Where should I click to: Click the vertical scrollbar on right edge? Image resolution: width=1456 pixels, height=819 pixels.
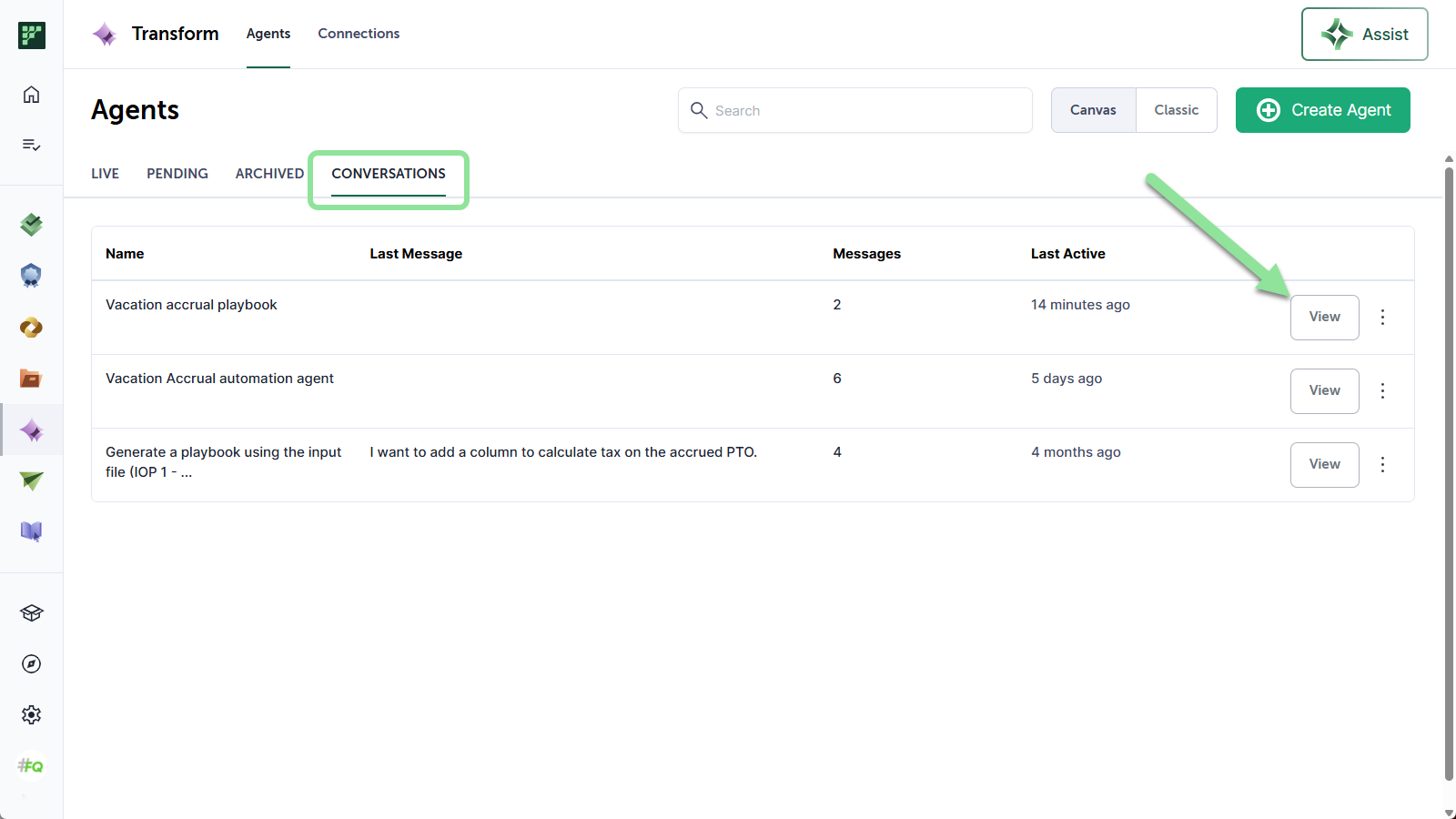(1449, 473)
